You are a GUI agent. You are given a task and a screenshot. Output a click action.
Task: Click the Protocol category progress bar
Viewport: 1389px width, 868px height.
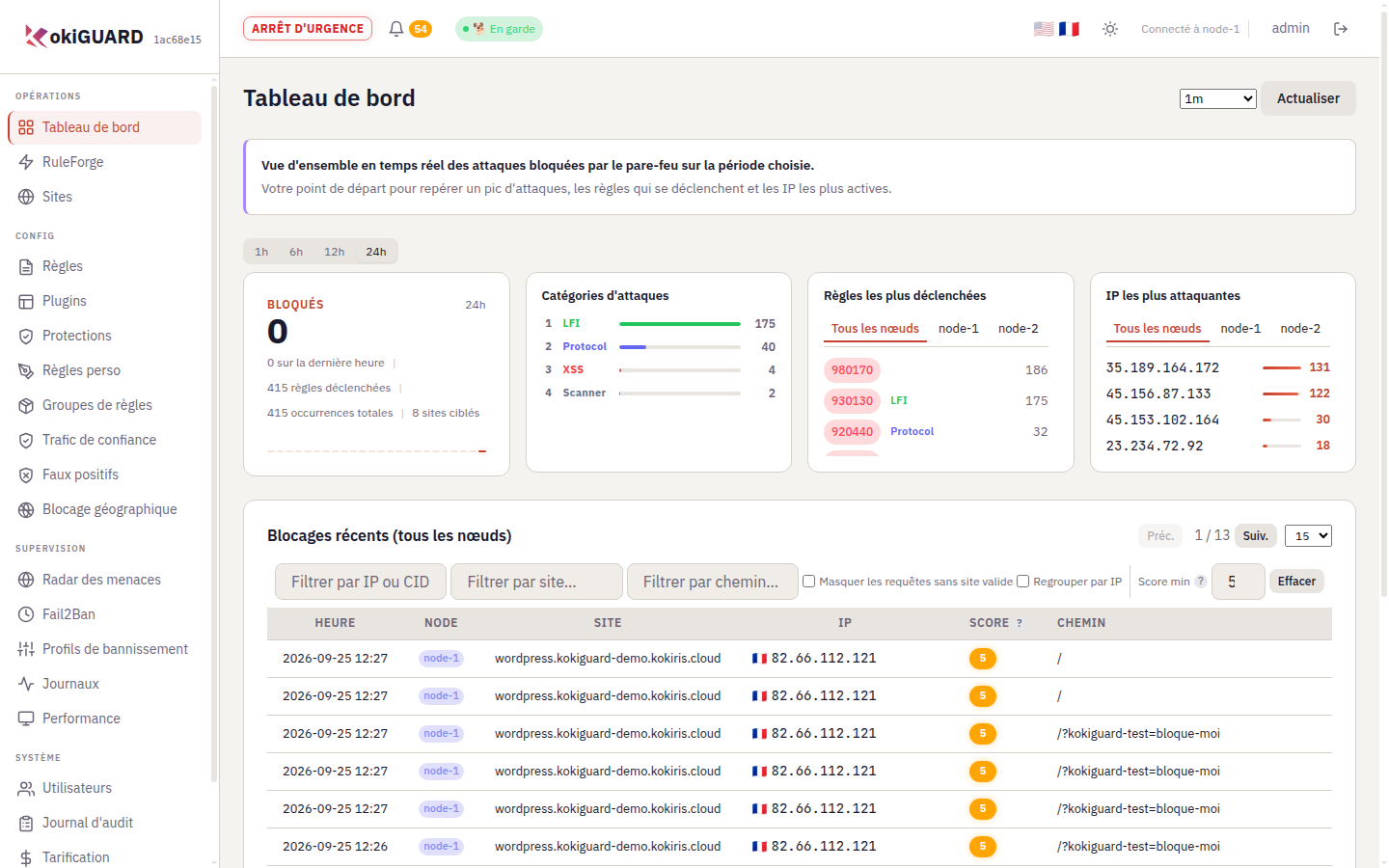pyautogui.click(x=680, y=347)
